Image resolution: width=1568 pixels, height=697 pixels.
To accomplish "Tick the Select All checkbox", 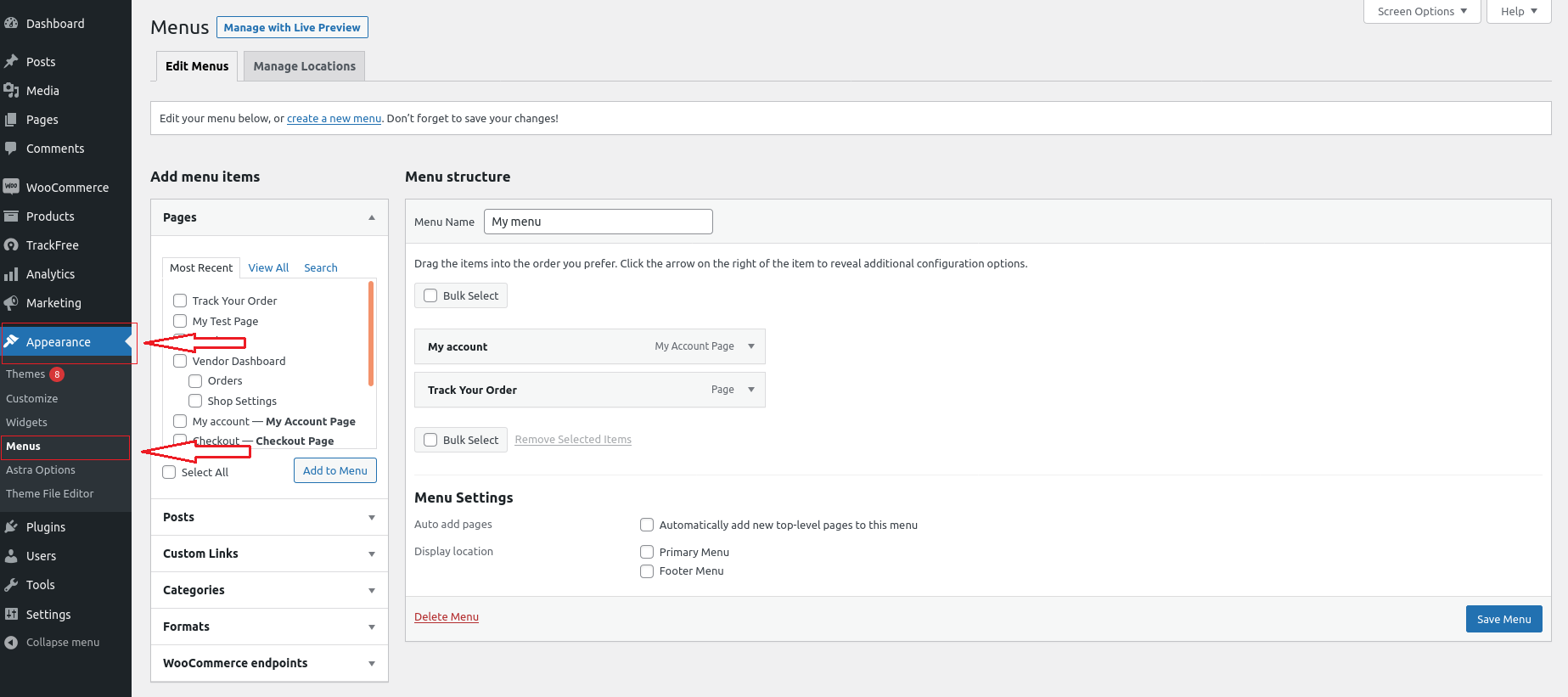I will point(169,472).
